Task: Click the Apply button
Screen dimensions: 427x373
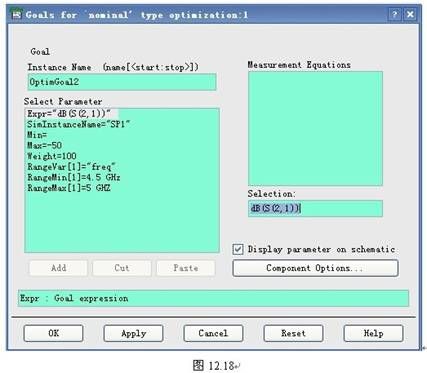Action: [x=133, y=333]
